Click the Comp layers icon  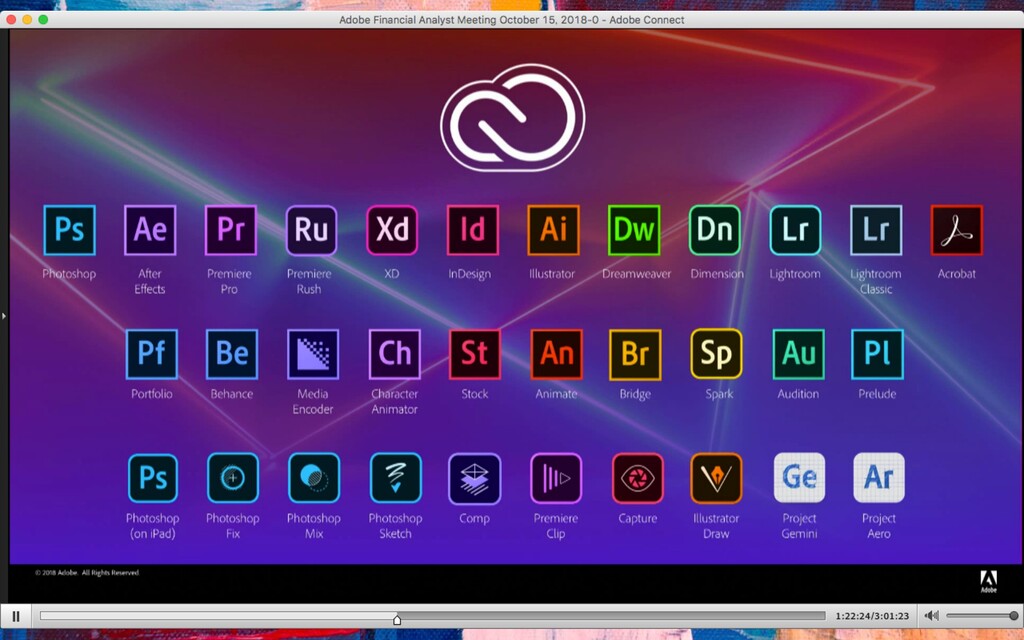click(475, 479)
